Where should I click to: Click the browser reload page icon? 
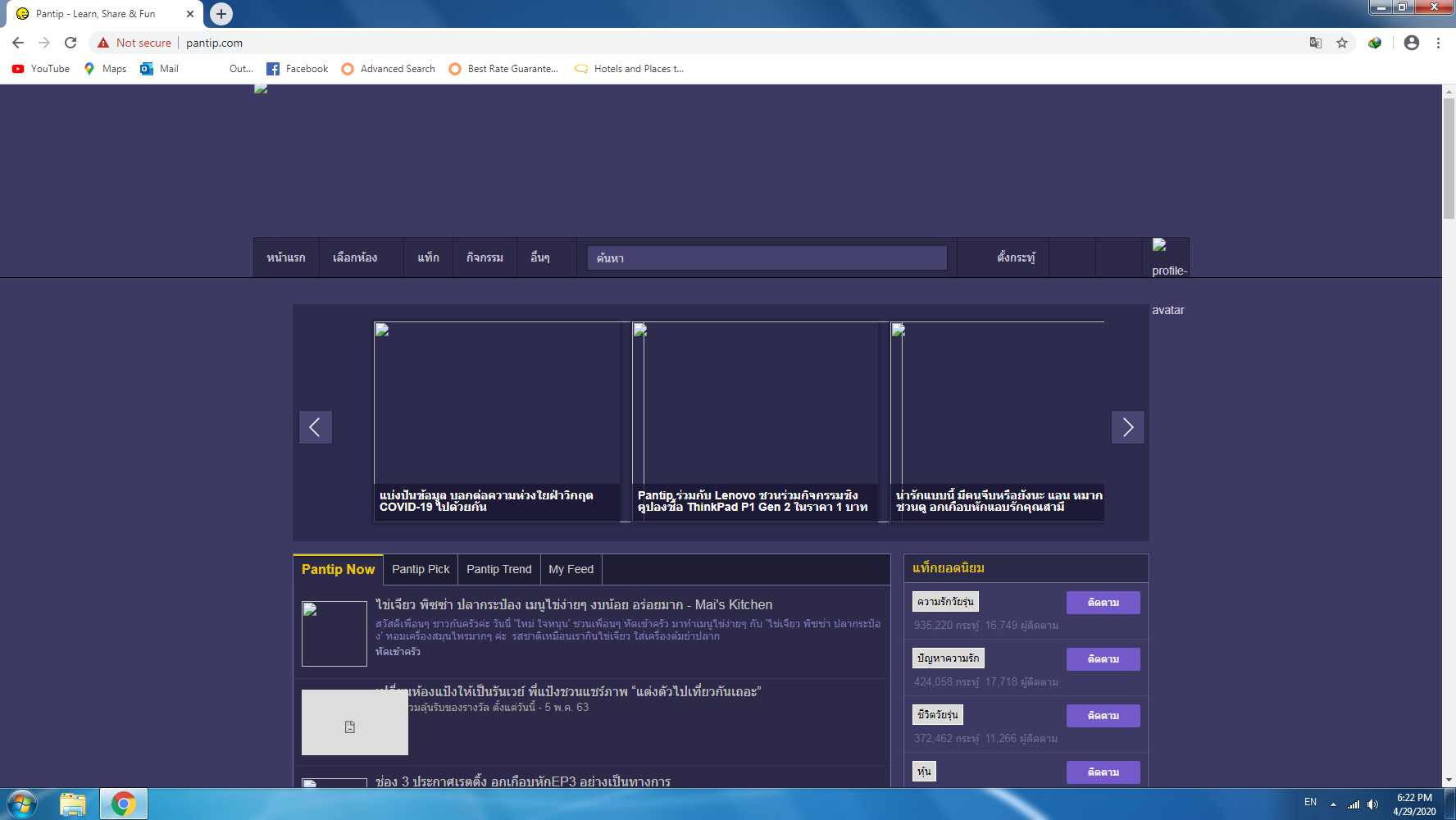point(71,43)
